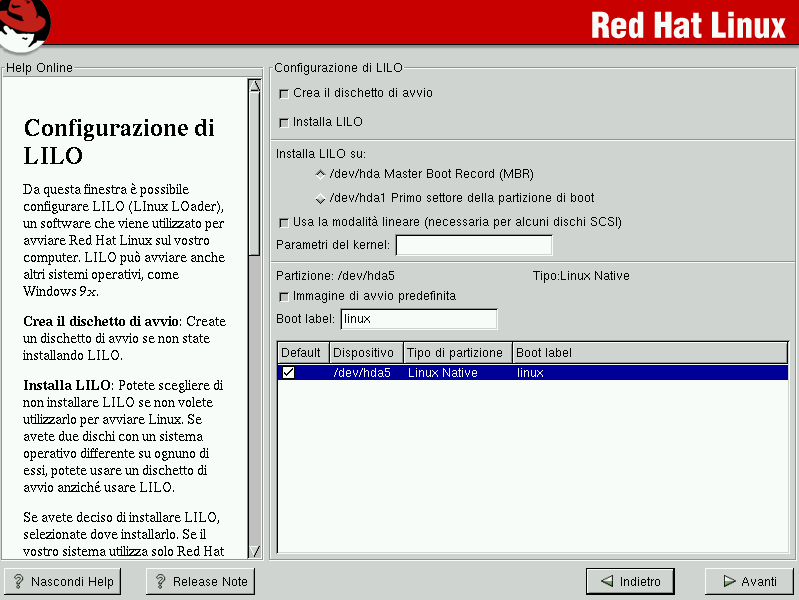
Task: Click the Boot label input field
Action: (419, 319)
